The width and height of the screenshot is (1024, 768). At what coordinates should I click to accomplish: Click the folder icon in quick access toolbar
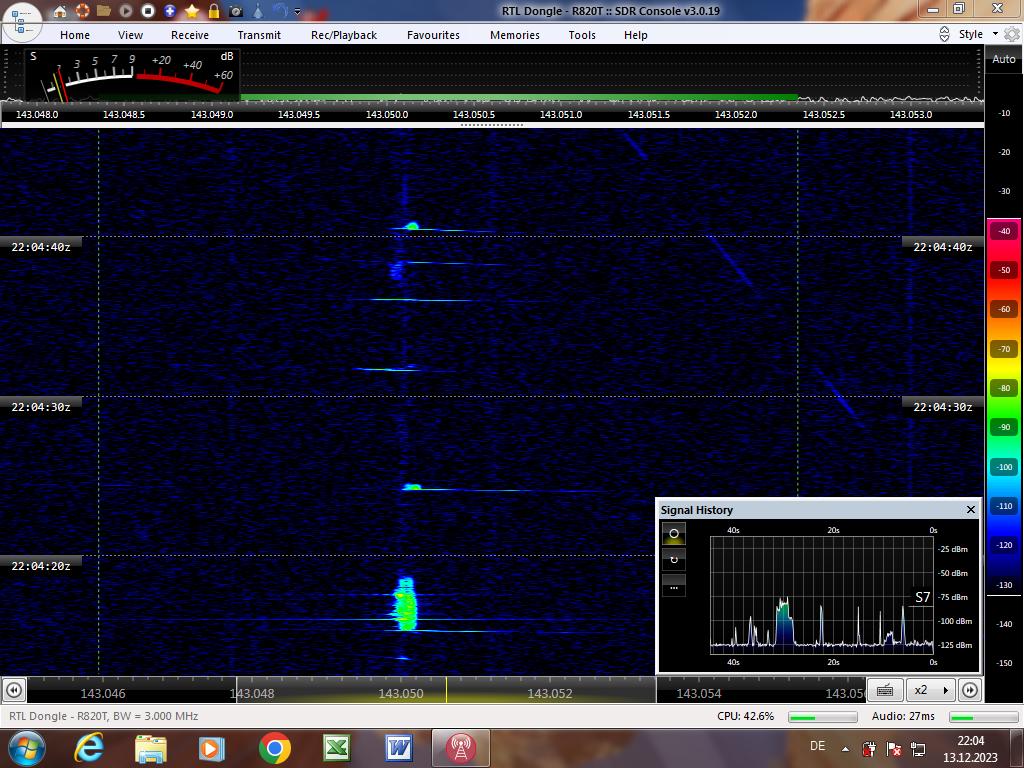[x=104, y=11]
